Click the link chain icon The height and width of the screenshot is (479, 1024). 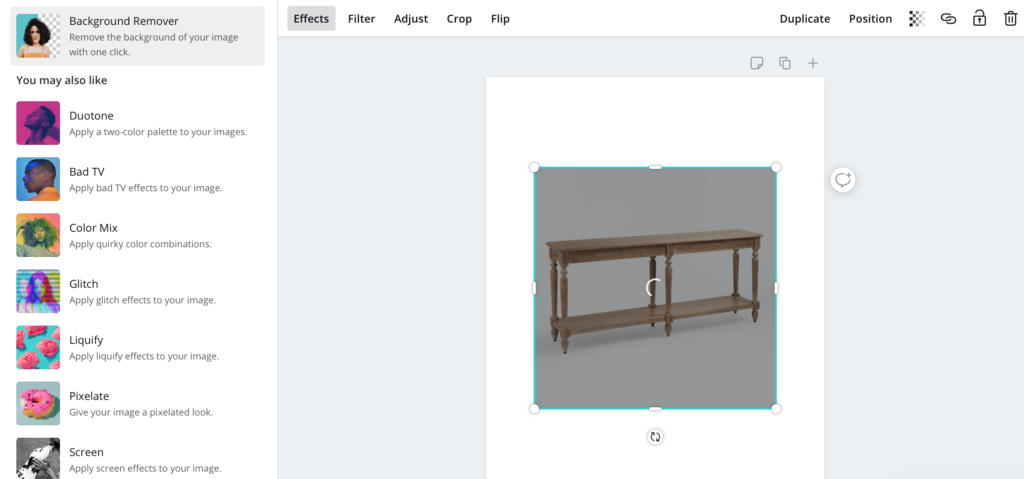click(x=948, y=19)
